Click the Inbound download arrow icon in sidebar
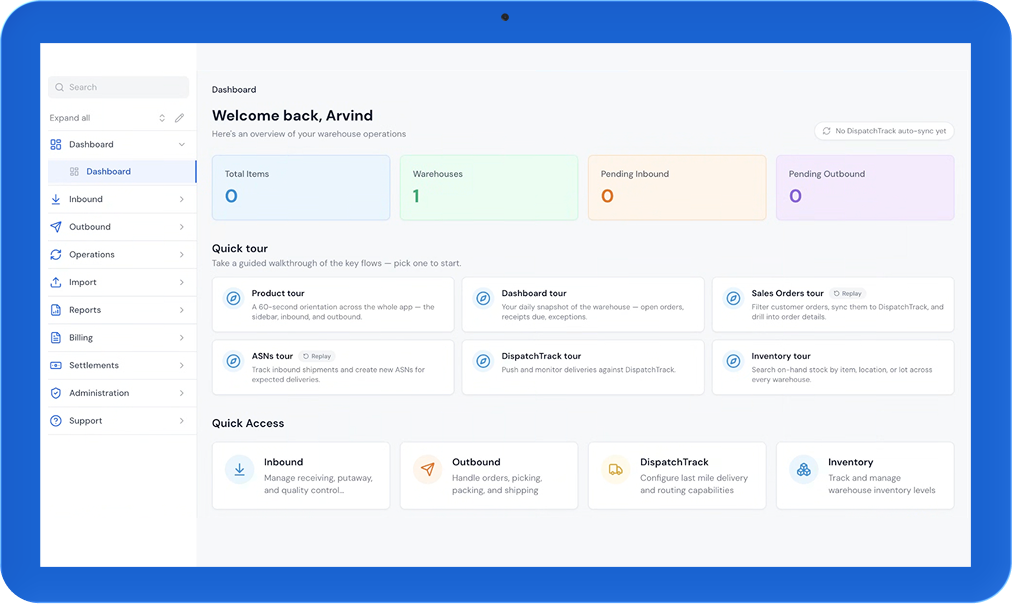Image resolution: width=1012 pixels, height=604 pixels. click(x=56, y=199)
